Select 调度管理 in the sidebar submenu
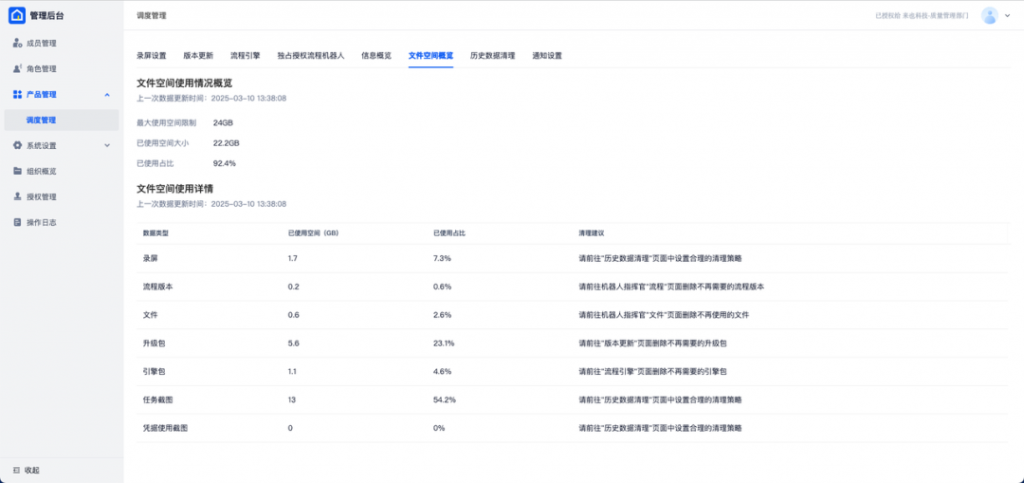 click(x=41, y=120)
